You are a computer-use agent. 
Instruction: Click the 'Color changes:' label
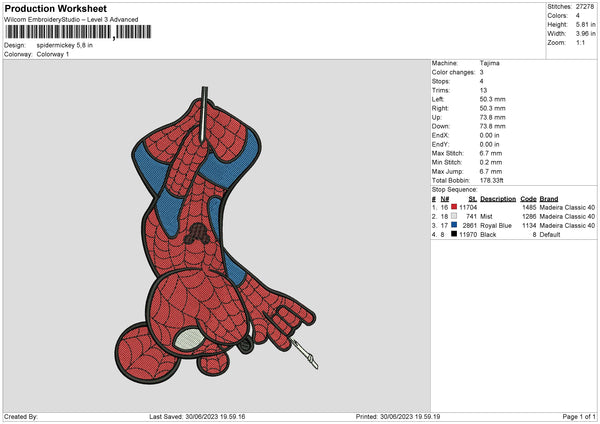[453, 72]
